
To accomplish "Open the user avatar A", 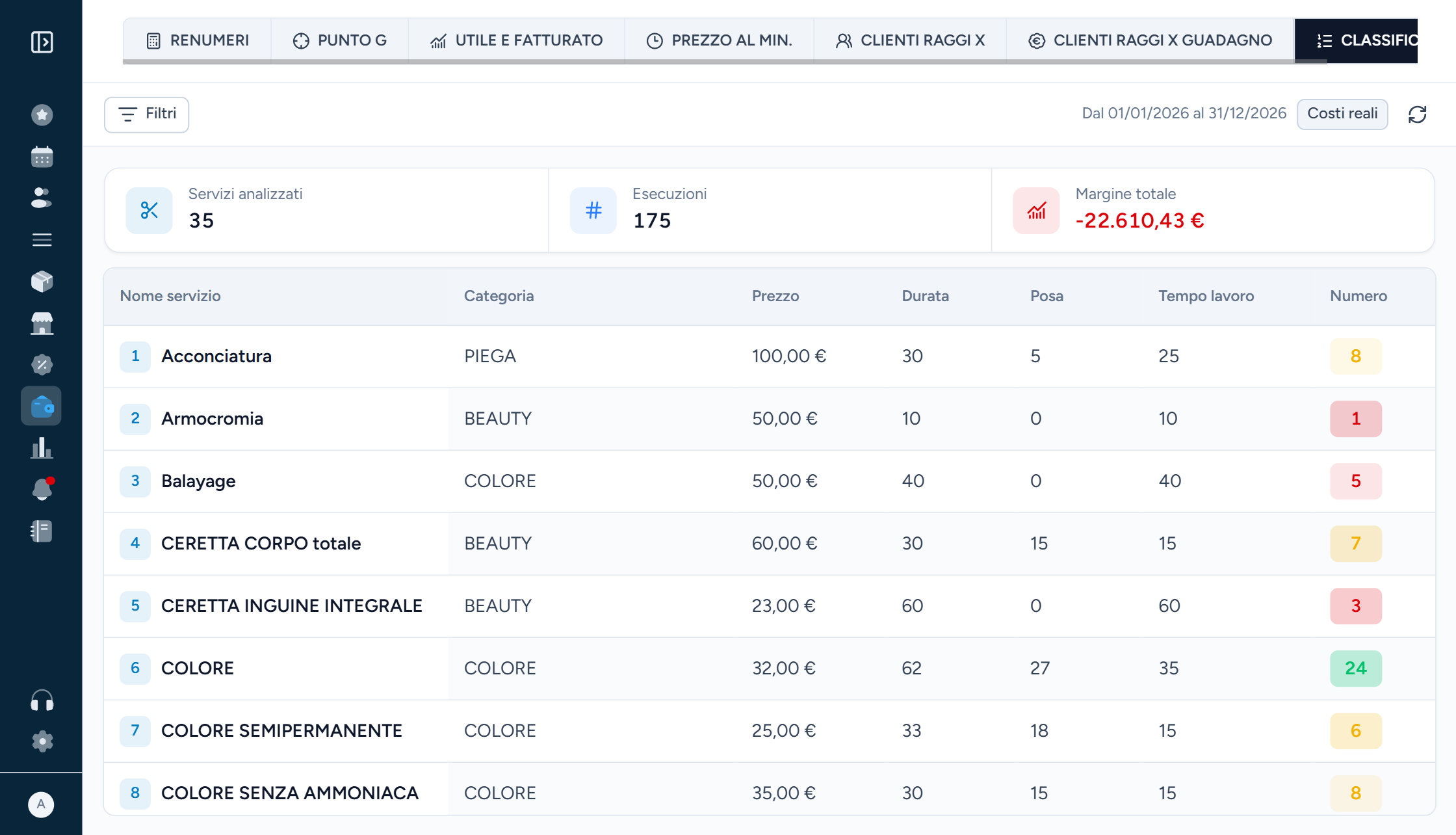I will (x=41, y=804).
